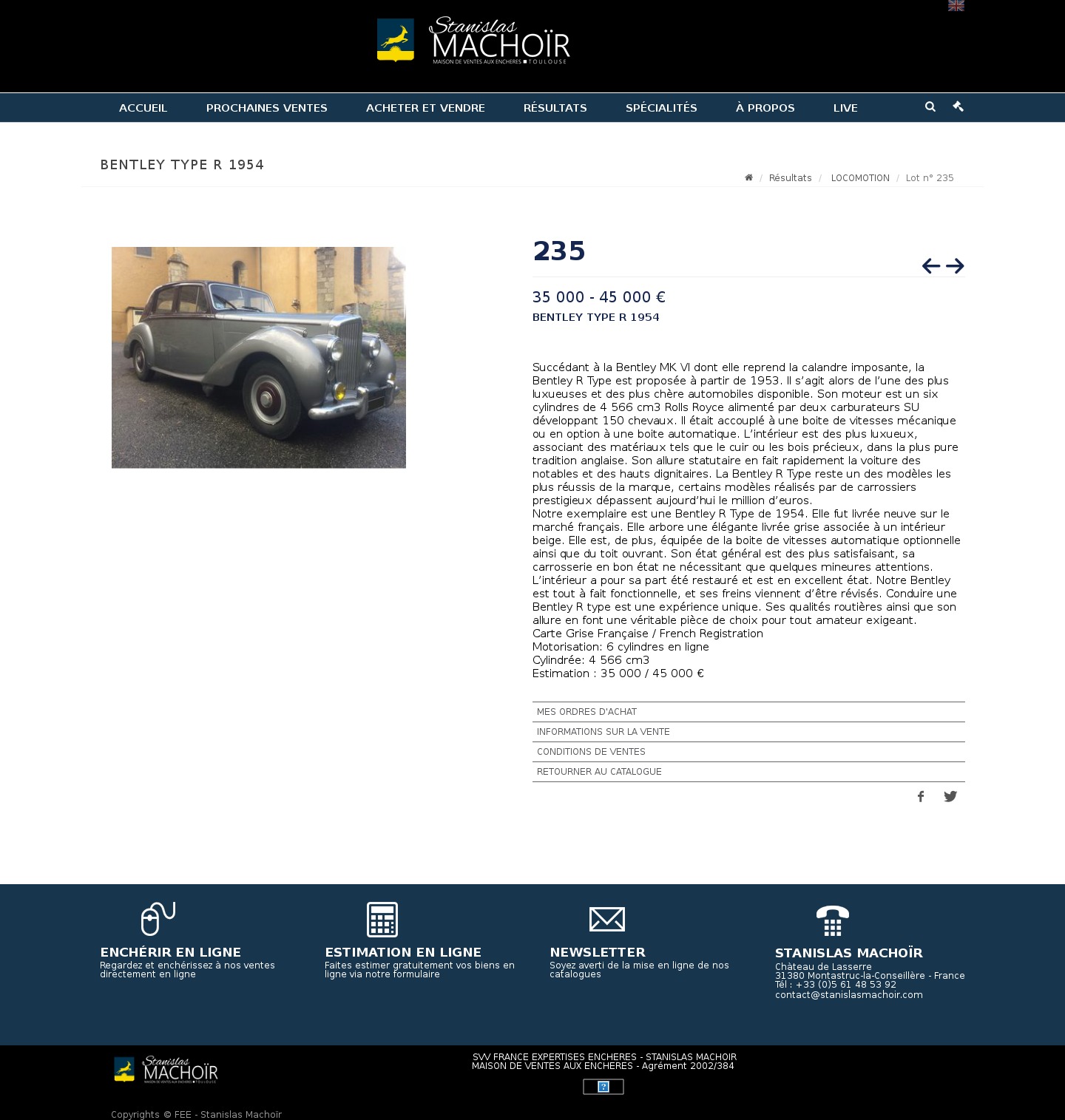Open Enchérir en ligne footer link
This screenshot has height=1120, width=1065.
pos(171,952)
